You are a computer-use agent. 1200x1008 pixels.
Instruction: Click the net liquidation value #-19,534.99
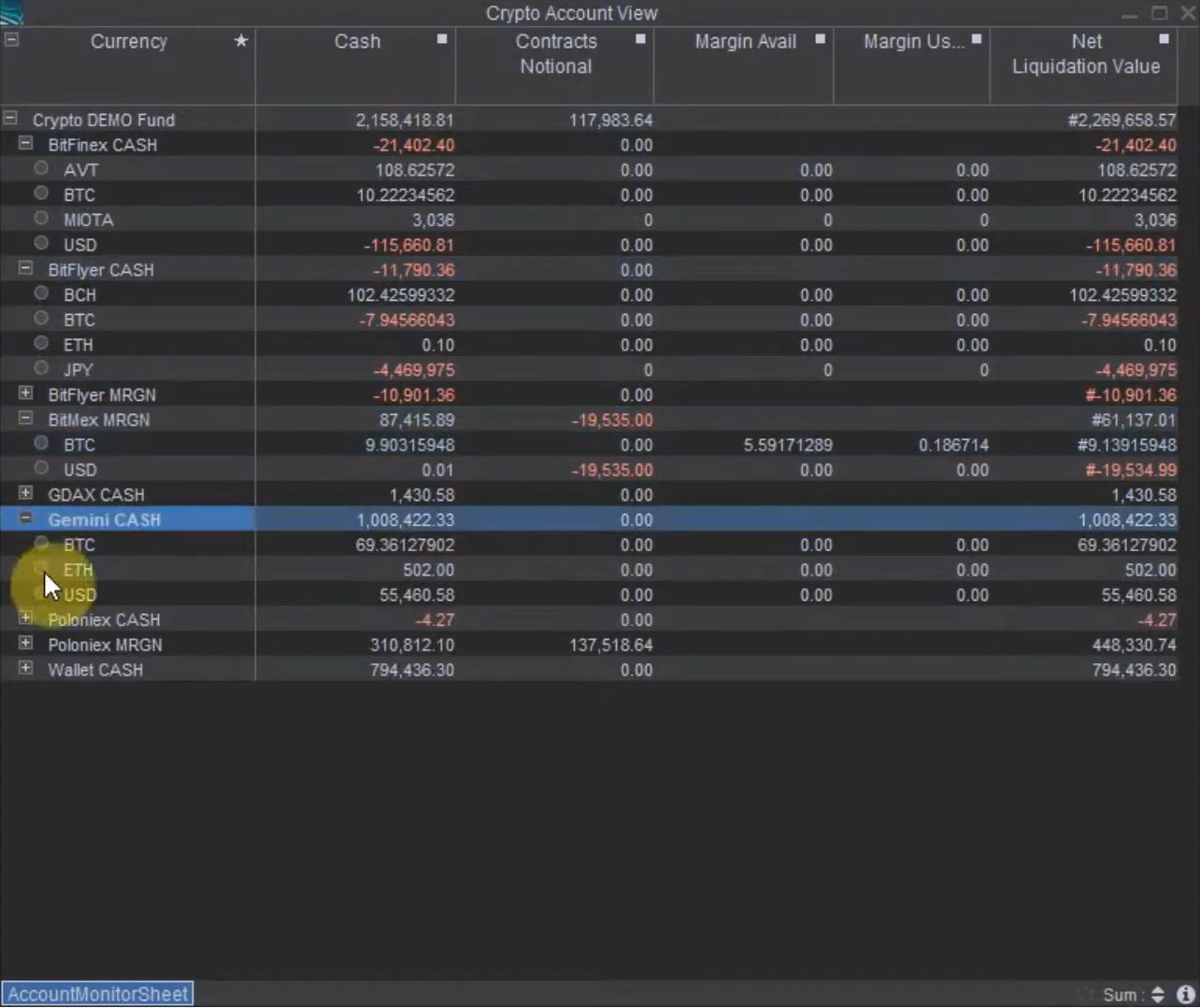coord(1131,470)
